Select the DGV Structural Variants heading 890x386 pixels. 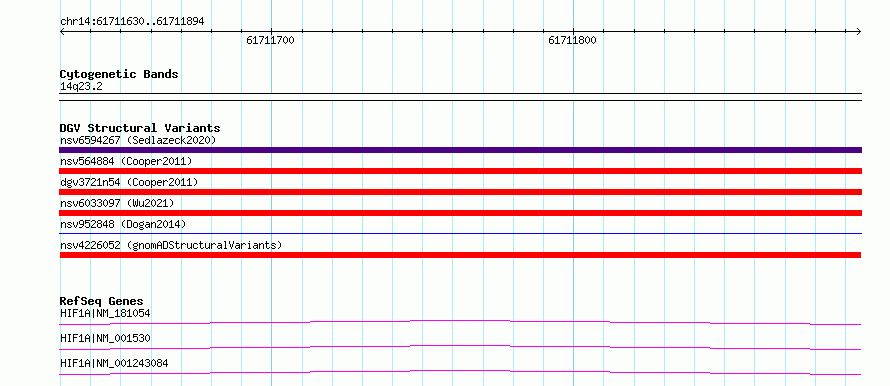pos(140,128)
